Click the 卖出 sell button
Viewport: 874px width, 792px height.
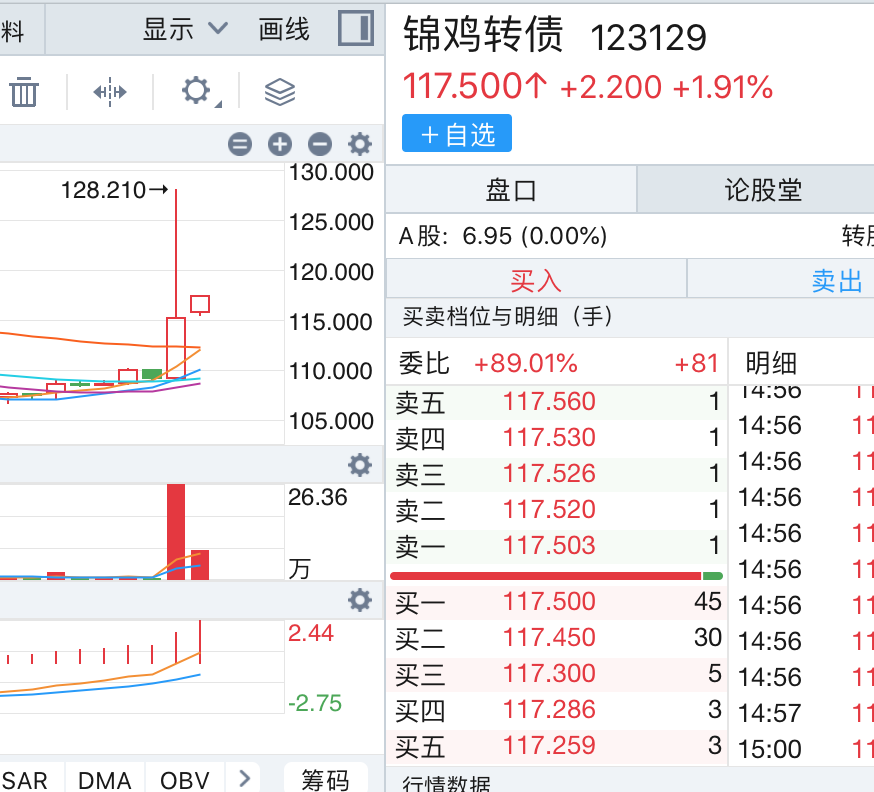click(836, 280)
